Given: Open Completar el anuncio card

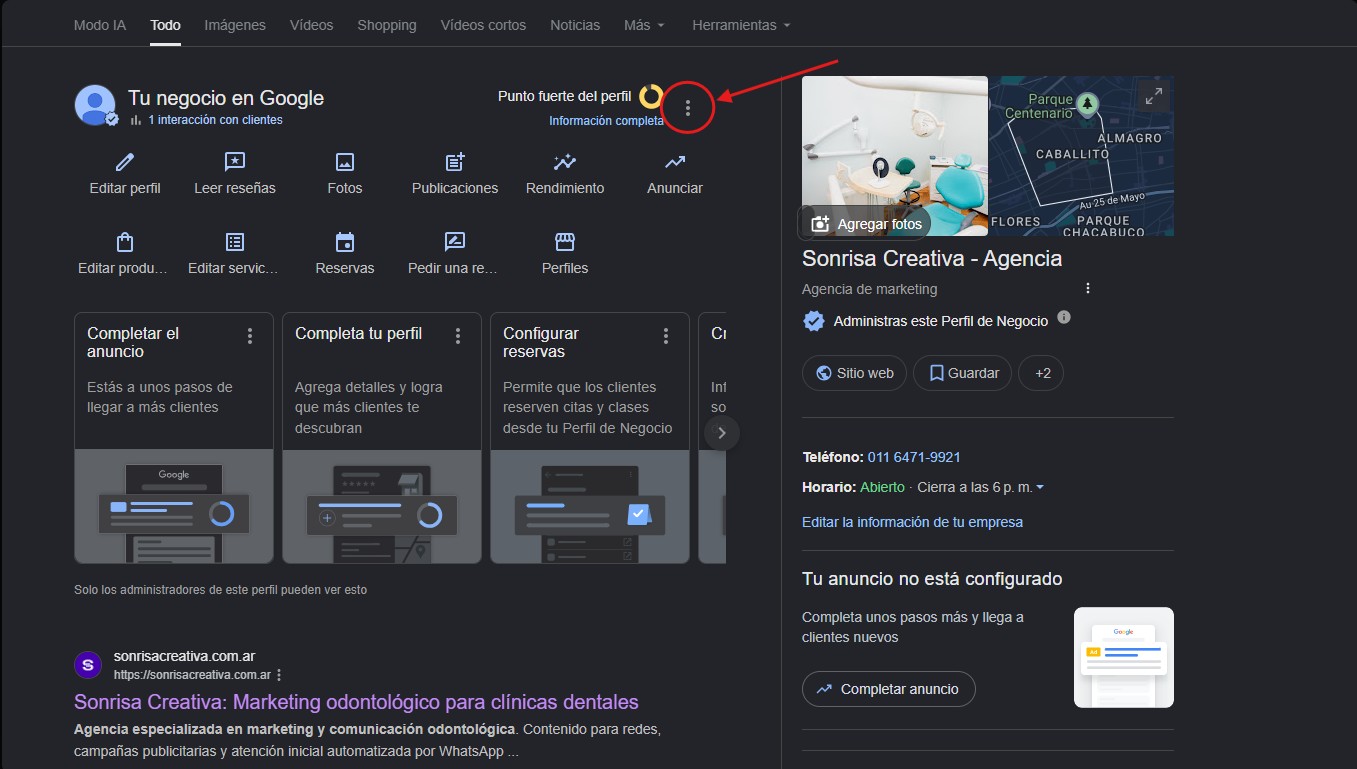Looking at the screenshot, I should click(173, 438).
